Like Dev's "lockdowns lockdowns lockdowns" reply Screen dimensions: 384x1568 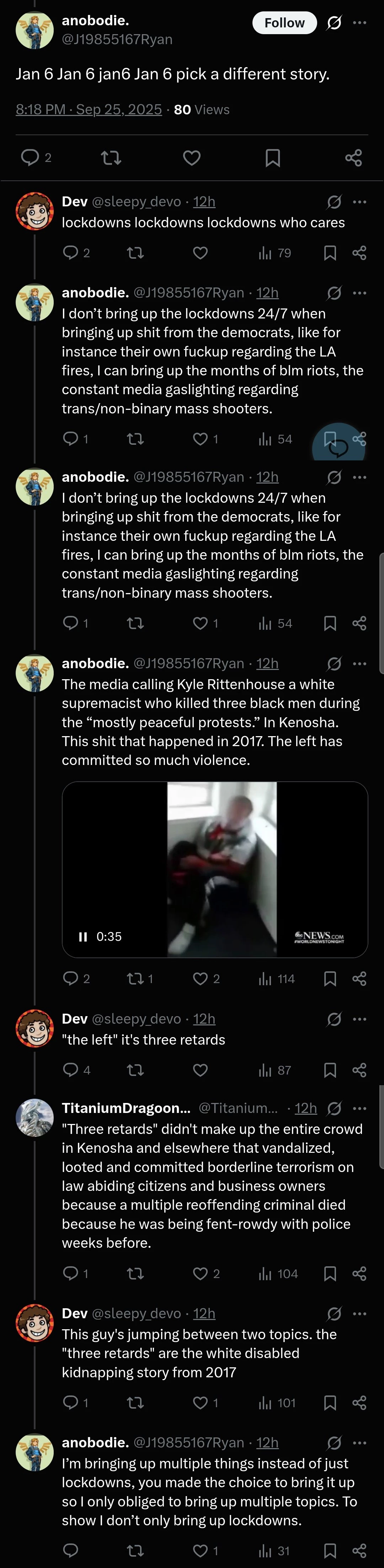200,253
